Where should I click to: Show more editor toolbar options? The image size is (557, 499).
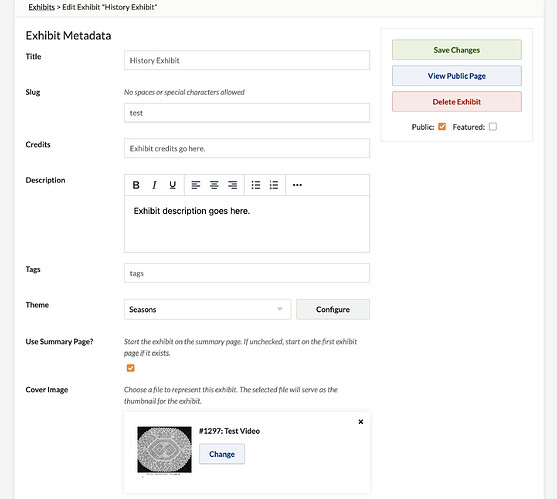[x=297, y=185]
